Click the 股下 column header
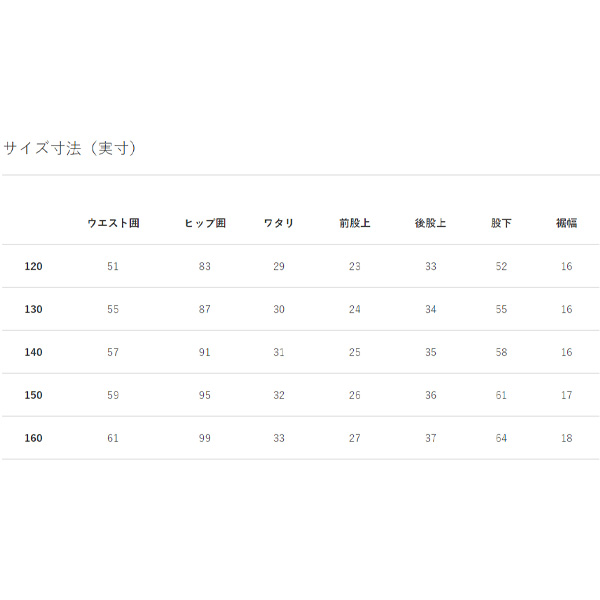600x600 pixels. (x=501, y=223)
